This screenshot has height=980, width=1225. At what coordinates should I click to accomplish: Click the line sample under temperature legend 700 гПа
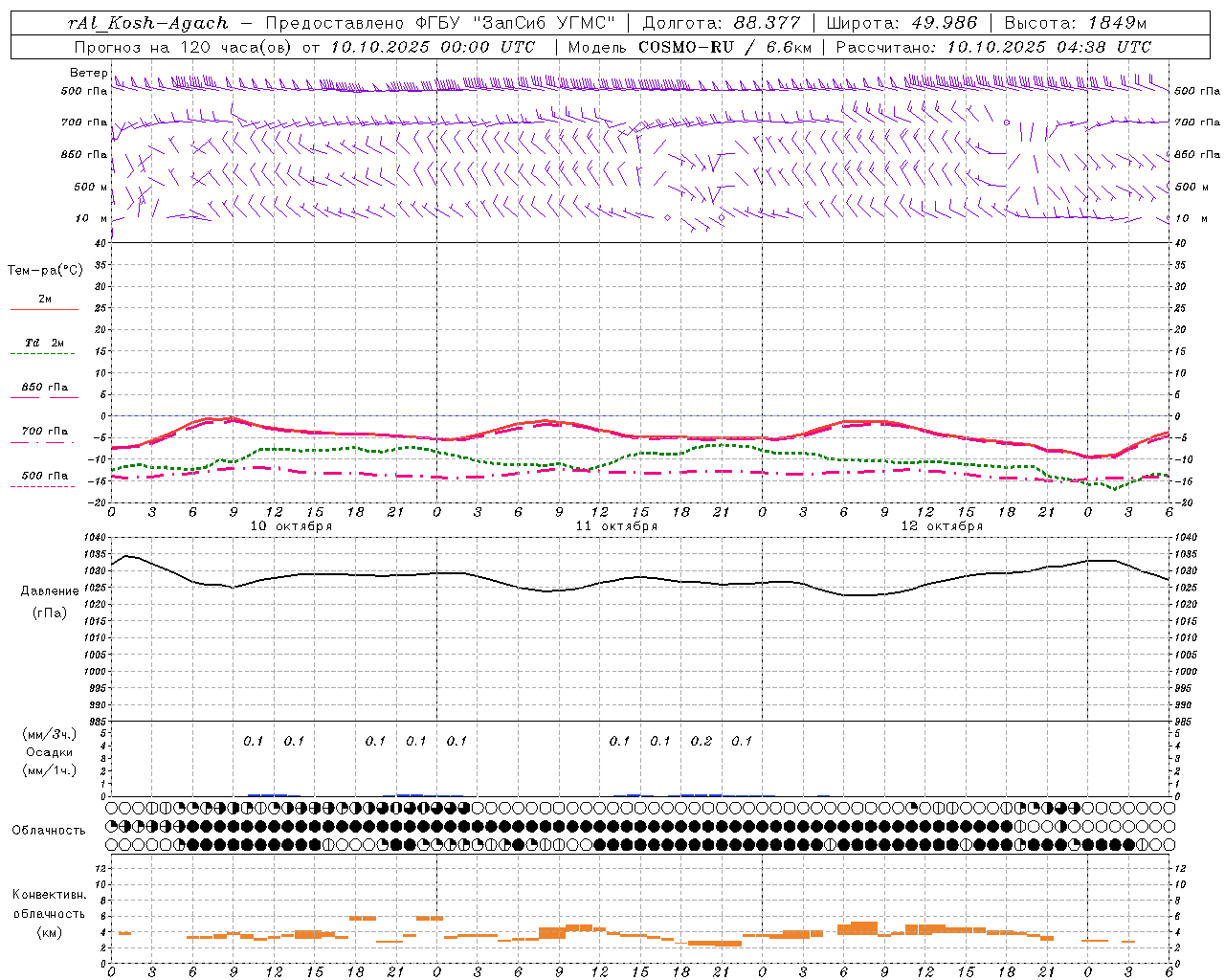click(x=42, y=443)
